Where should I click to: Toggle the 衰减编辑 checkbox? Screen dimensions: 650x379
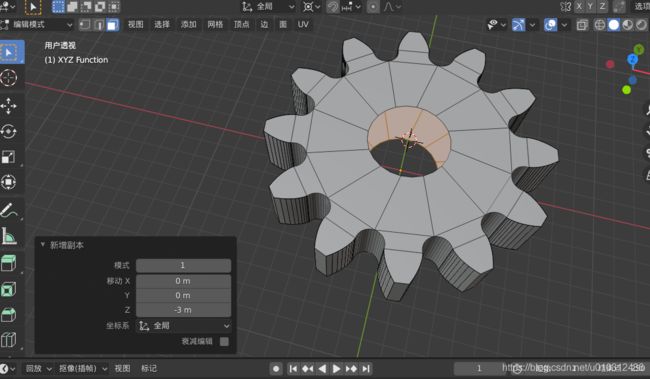[224, 341]
